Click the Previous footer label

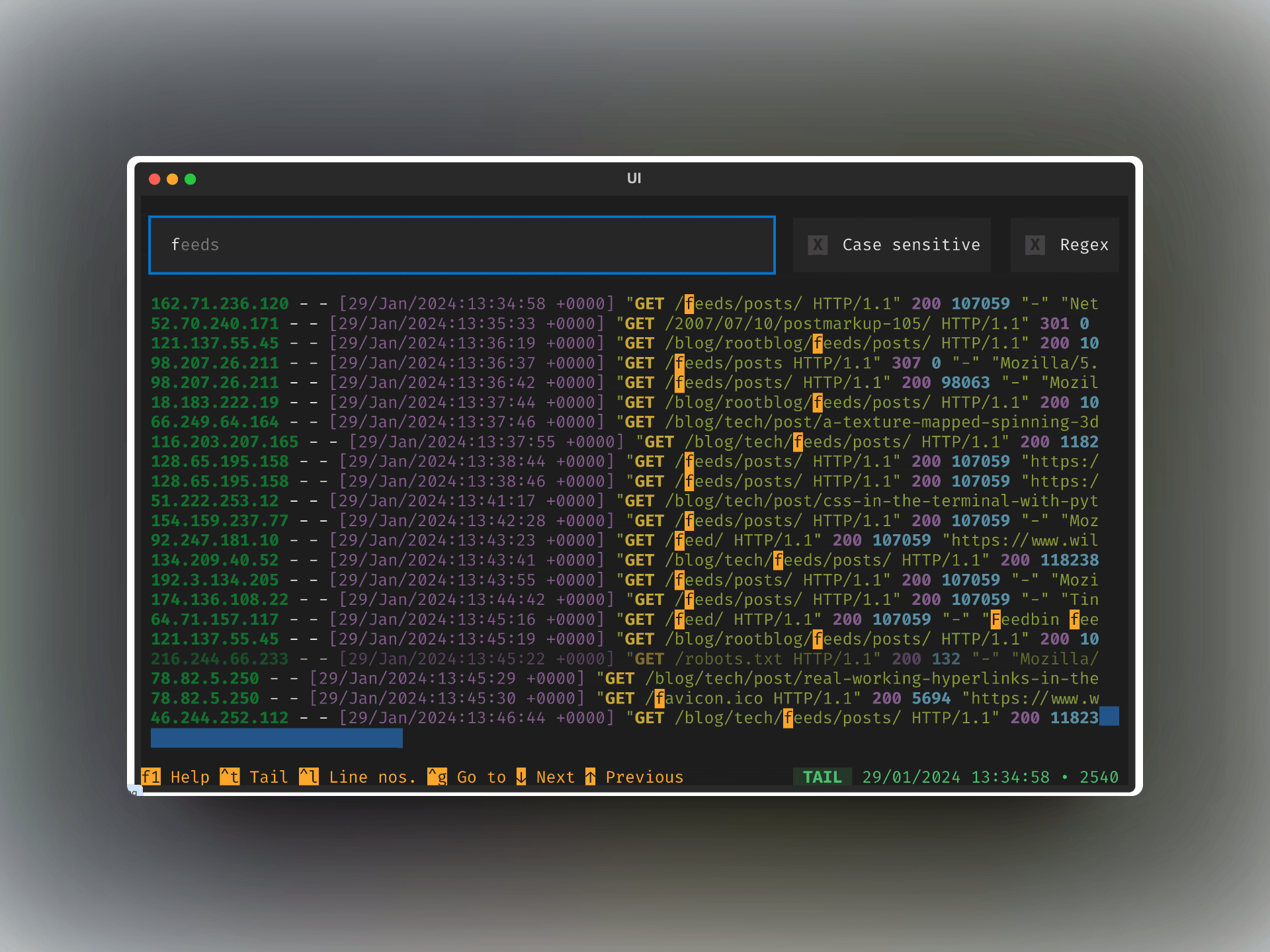click(644, 777)
